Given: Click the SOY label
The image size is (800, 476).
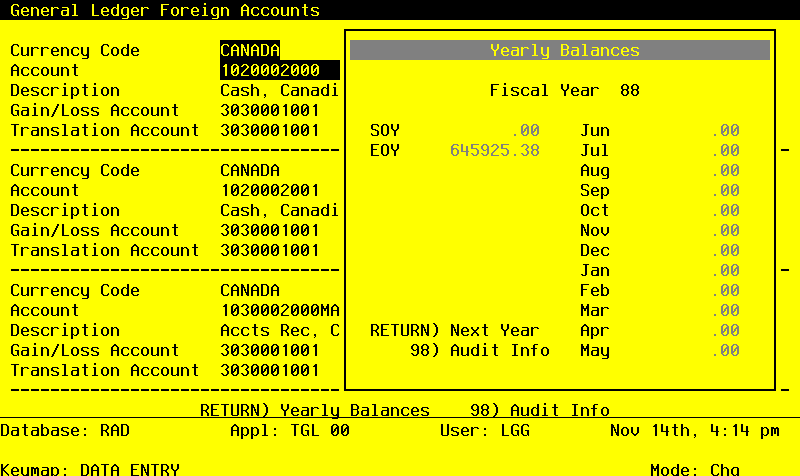Looking at the screenshot, I should [x=385, y=131].
